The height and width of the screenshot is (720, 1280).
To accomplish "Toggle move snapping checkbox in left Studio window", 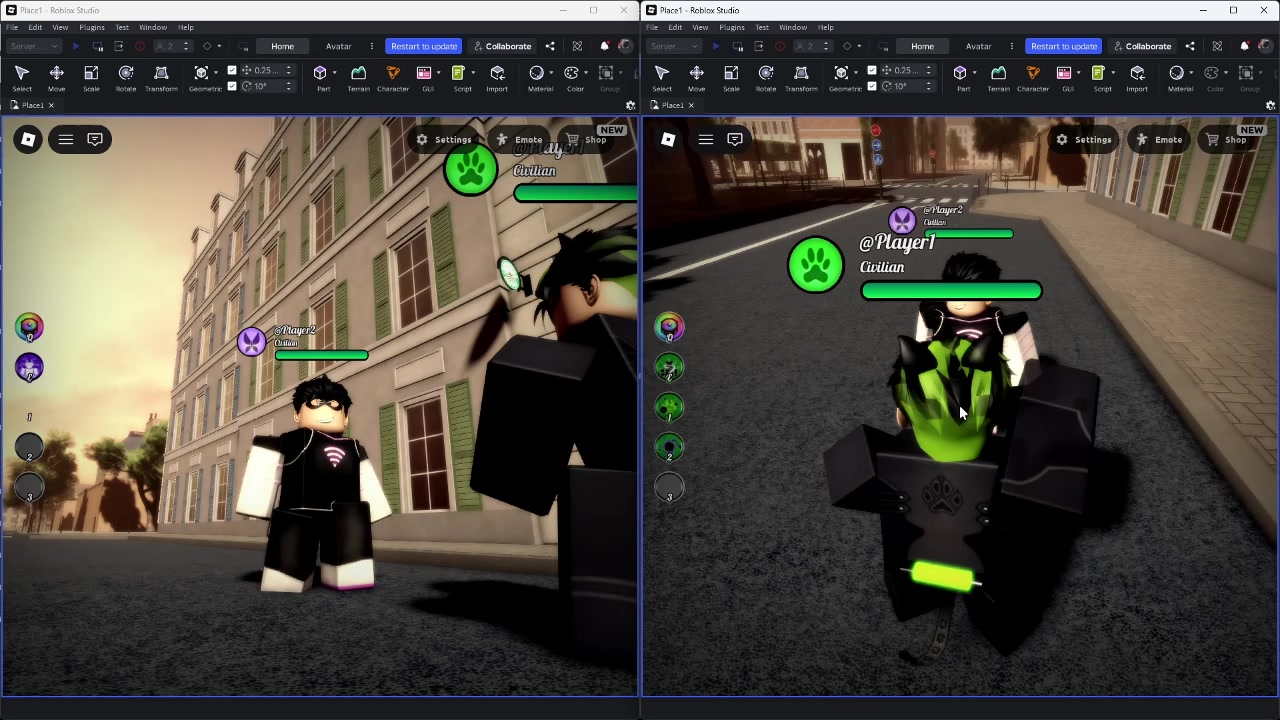I will pos(232,71).
